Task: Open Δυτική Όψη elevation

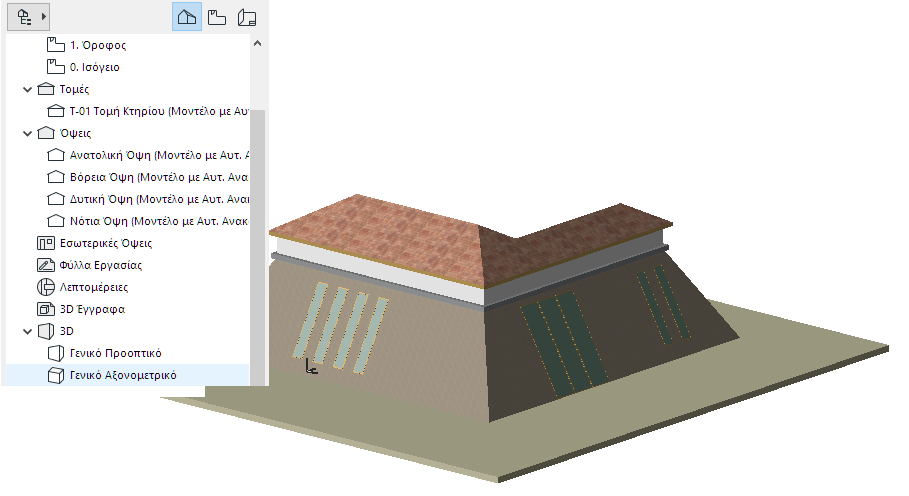Action: coord(159,199)
